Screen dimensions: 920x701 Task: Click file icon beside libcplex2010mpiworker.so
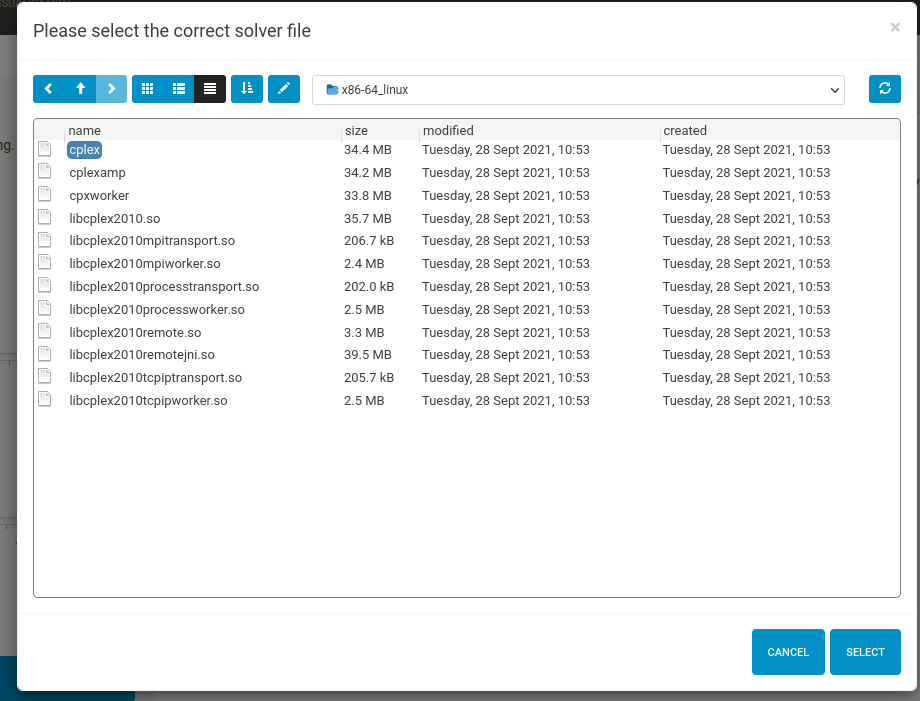pos(45,262)
